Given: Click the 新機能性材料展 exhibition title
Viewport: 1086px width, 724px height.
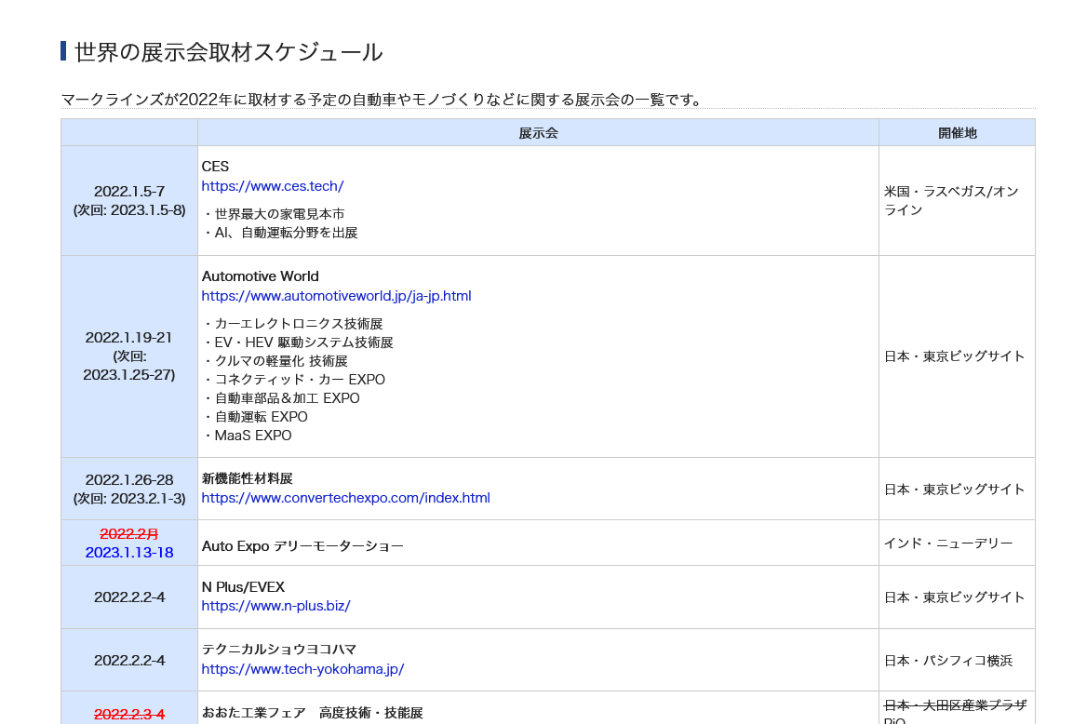Looking at the screenshot, I should (x=247, y=479).
